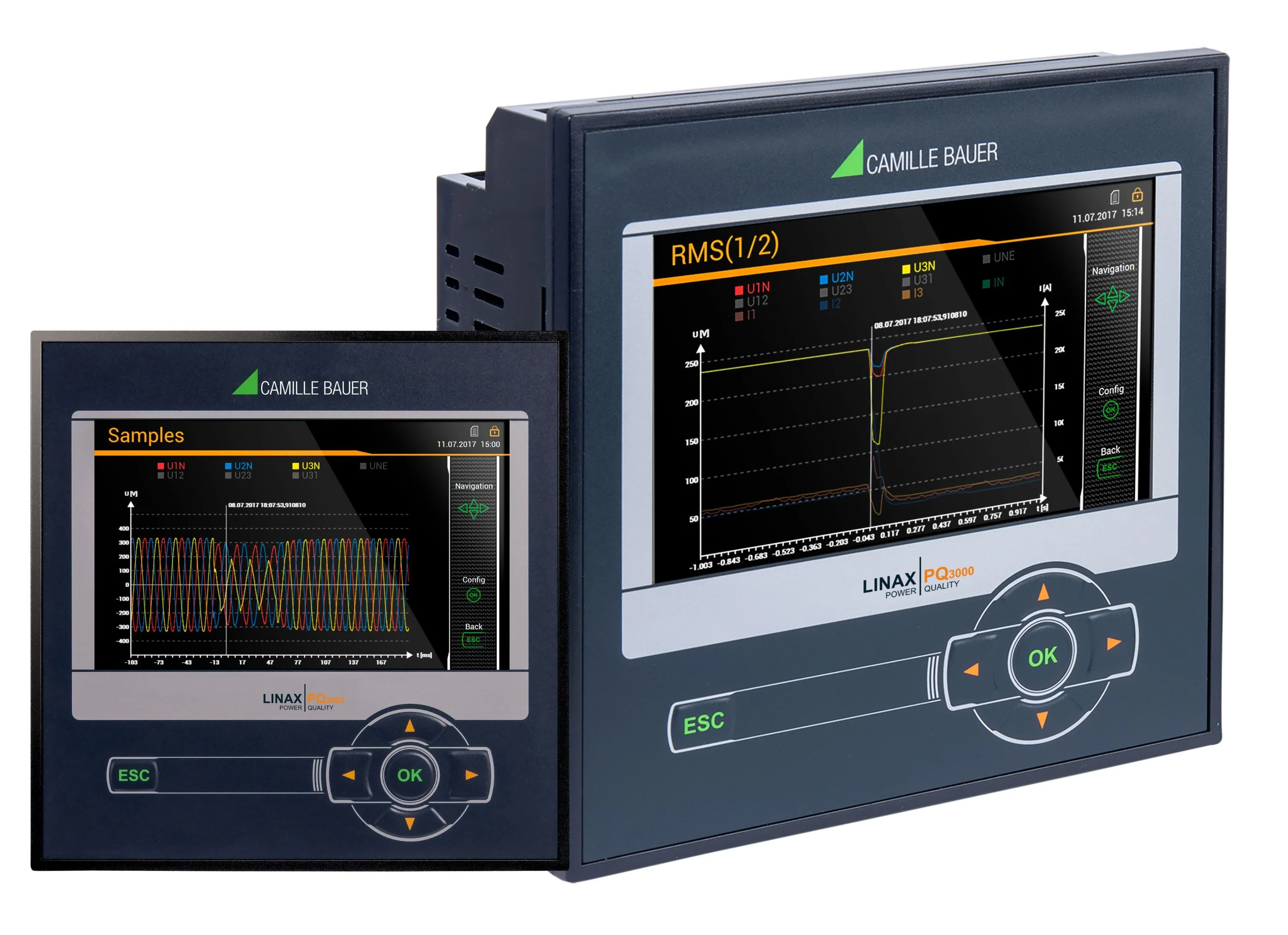Toggle the red U1N legend on Samples screen
1288x935 pixels.
[171, 466]
